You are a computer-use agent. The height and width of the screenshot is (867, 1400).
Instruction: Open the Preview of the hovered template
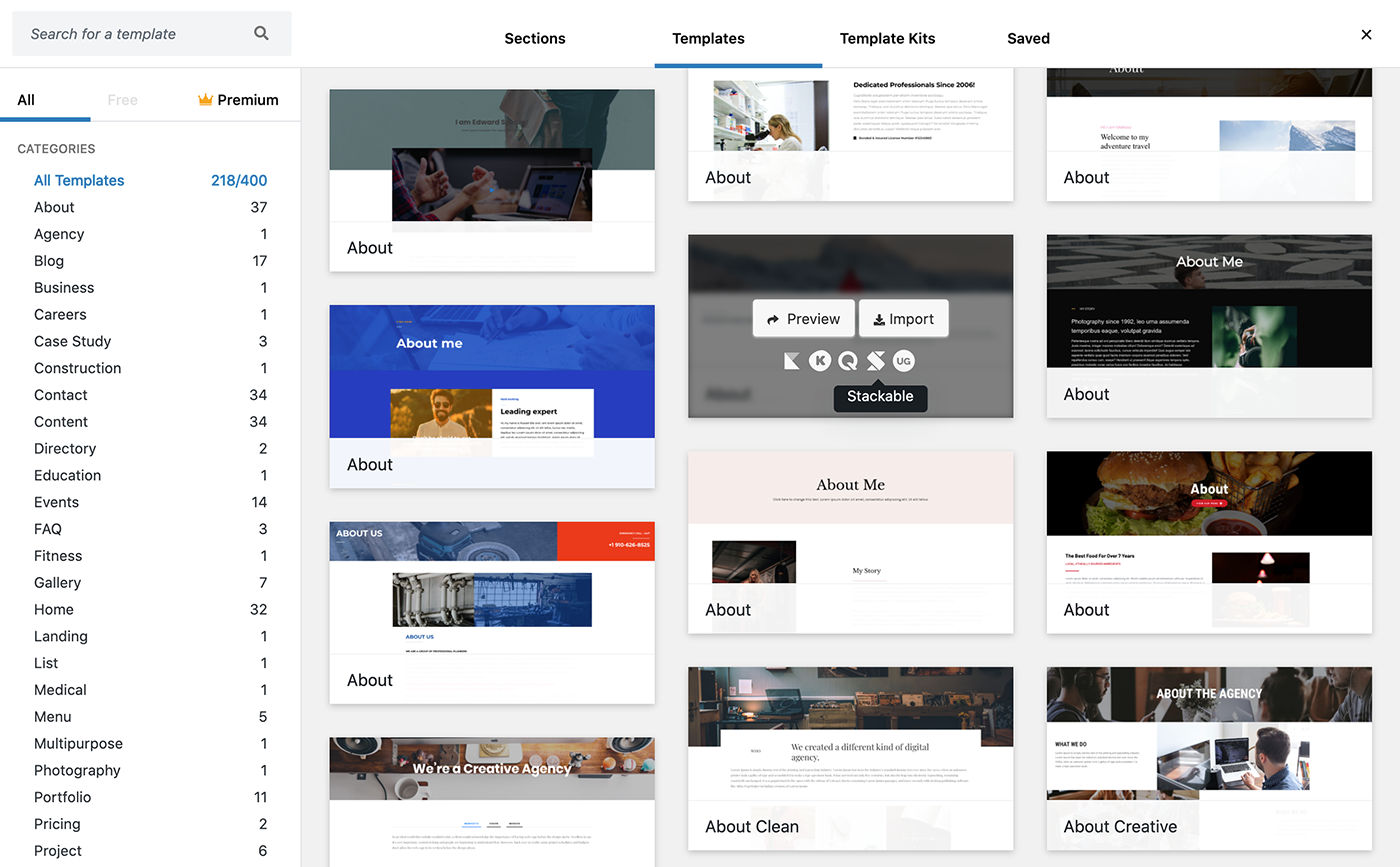803,318
